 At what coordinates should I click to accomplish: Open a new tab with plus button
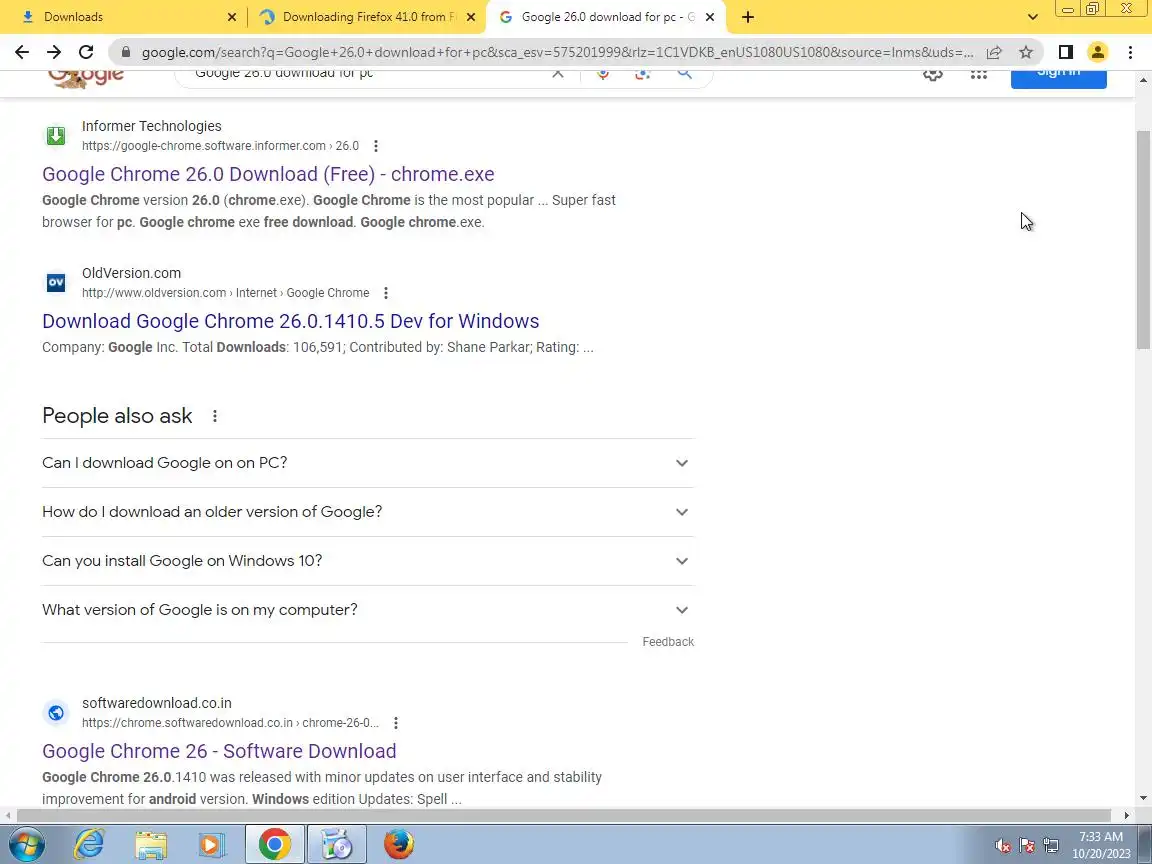[748, 17]
